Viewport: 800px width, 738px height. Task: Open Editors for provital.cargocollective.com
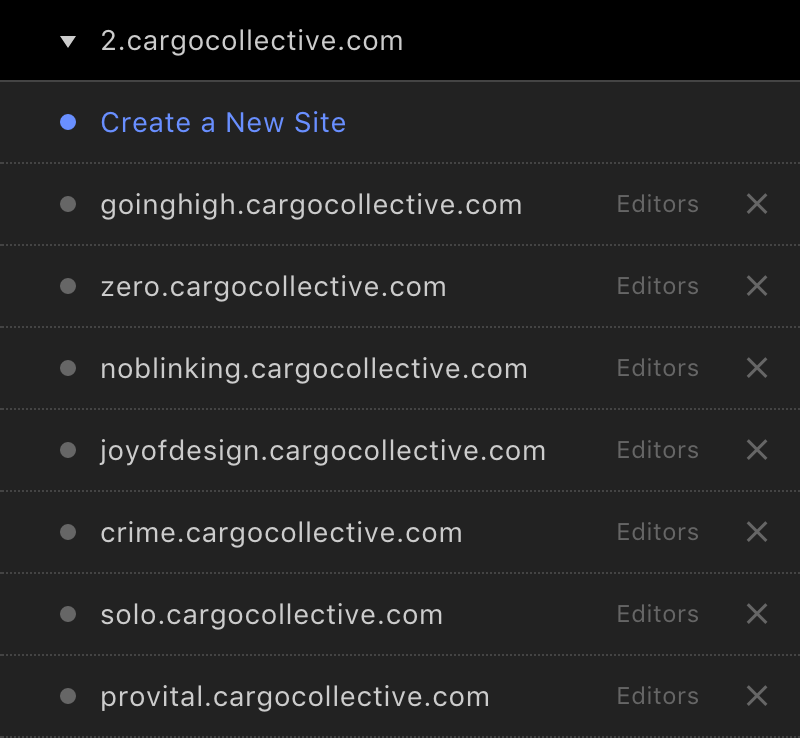point(658,696)
